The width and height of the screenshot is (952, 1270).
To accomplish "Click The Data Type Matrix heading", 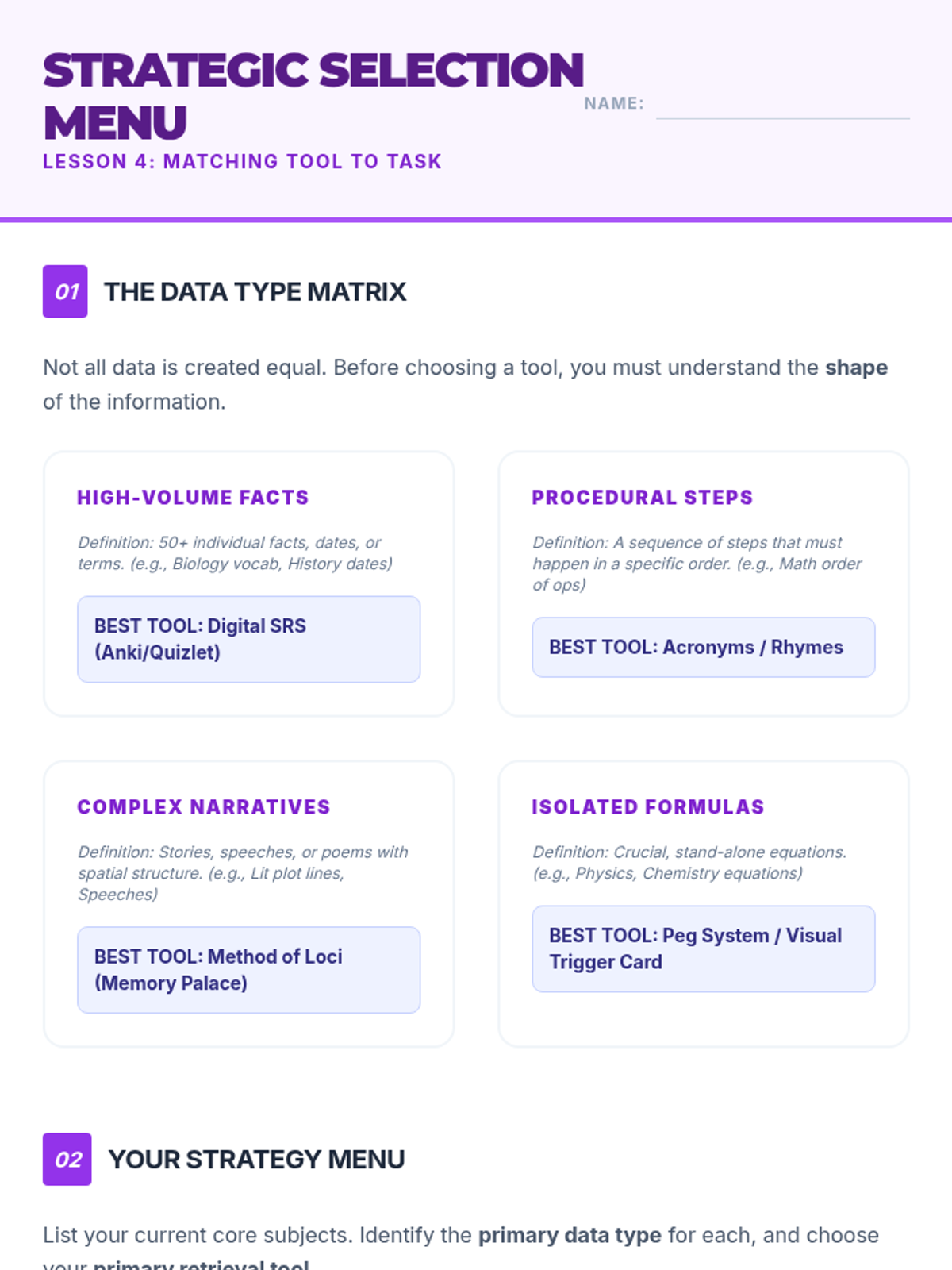I will point(255,291).
